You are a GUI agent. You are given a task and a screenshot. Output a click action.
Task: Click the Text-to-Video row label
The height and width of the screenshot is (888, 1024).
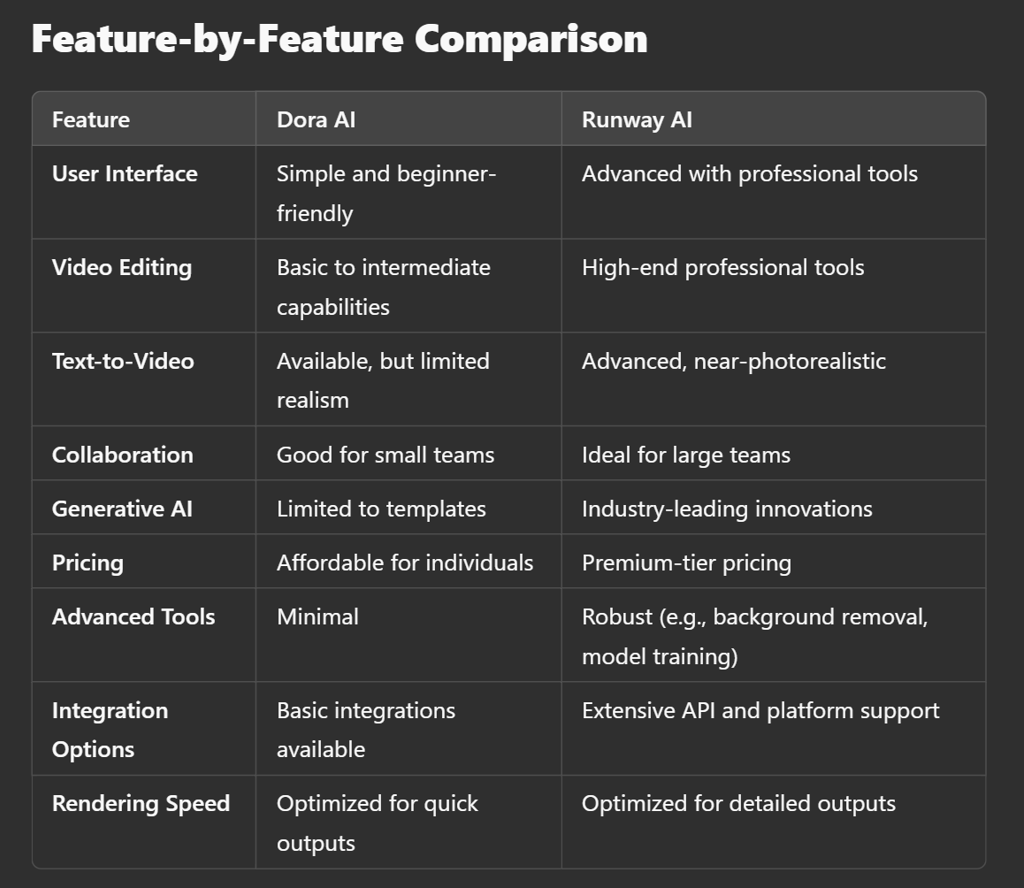123,361
